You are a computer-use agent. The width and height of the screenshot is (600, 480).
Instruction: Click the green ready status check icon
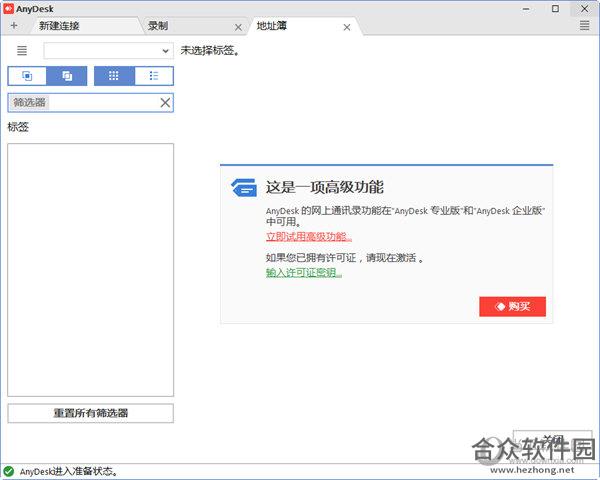click(x=9, y=472)
